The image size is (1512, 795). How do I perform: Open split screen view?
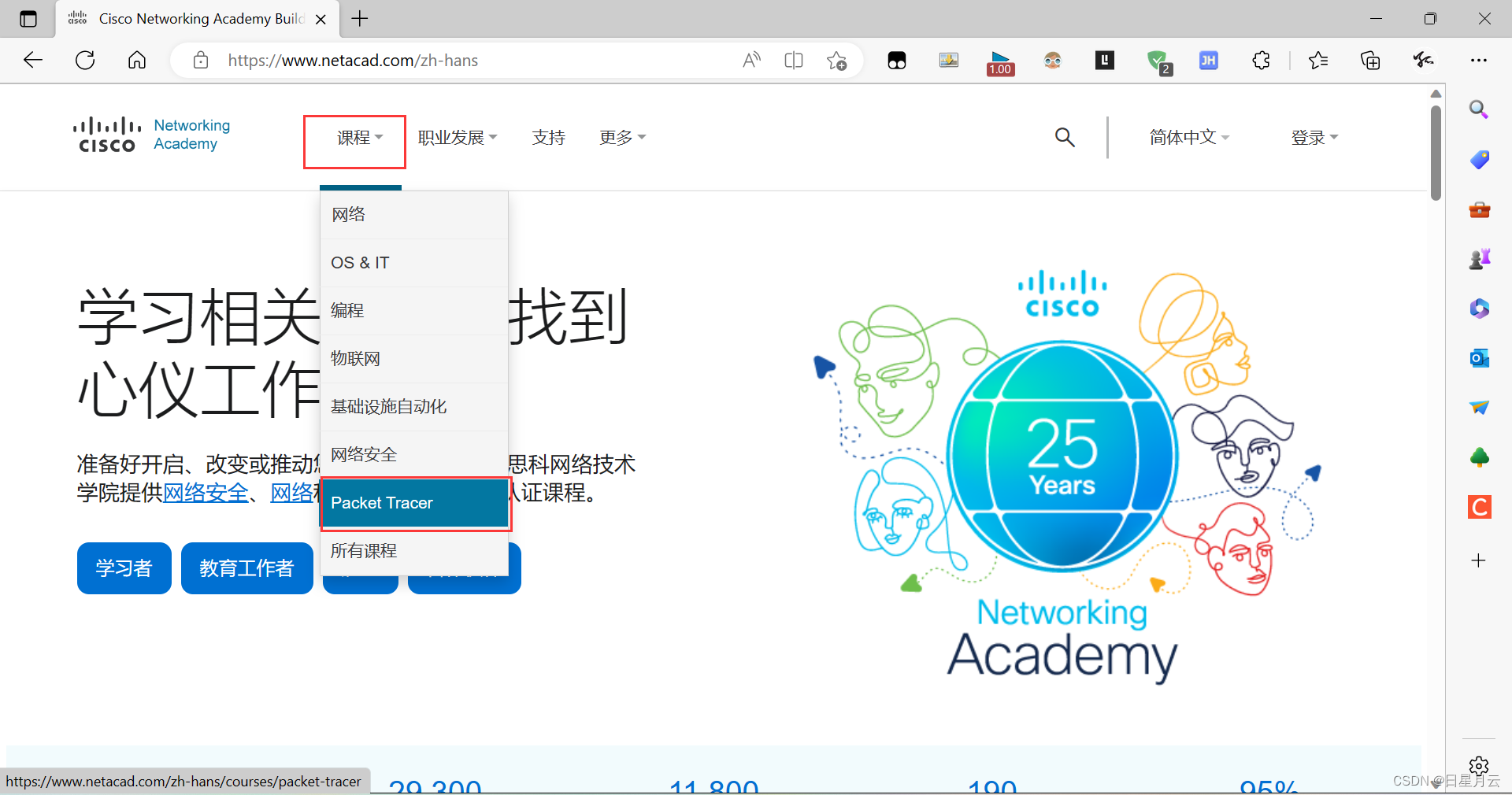click(794, 60)
